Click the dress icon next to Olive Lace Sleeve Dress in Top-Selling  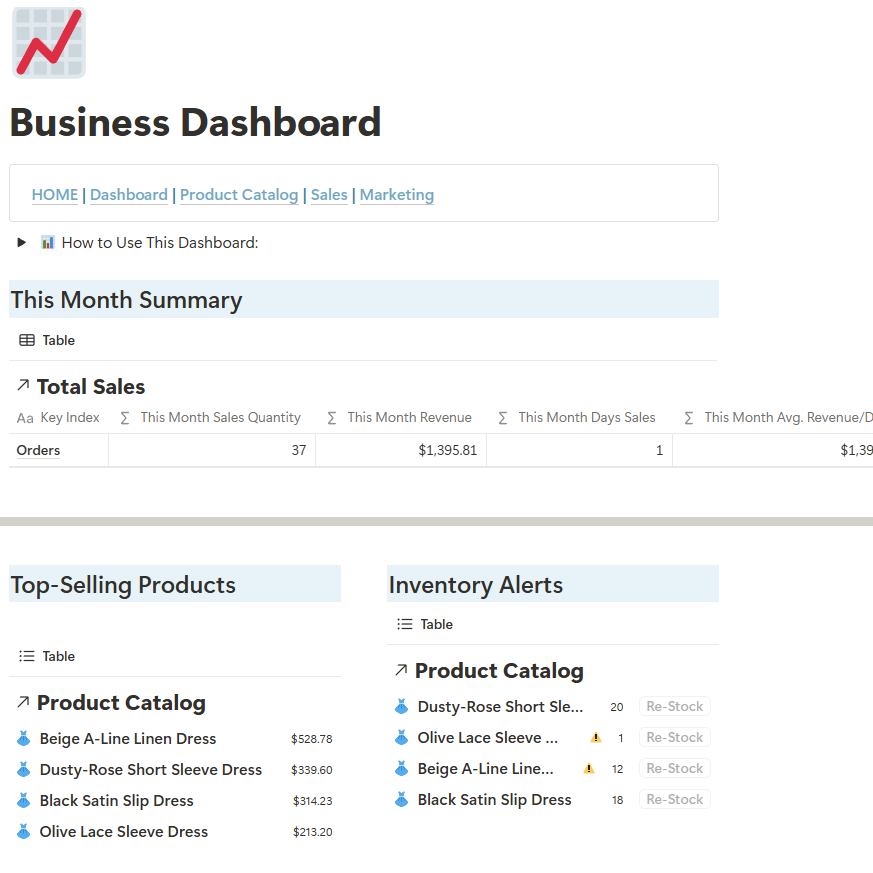pos(24,832)
